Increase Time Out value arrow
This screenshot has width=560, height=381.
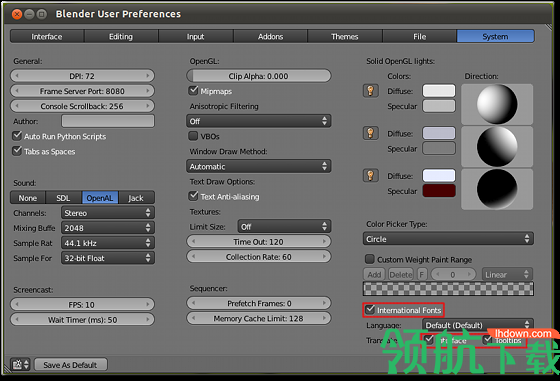324,241
